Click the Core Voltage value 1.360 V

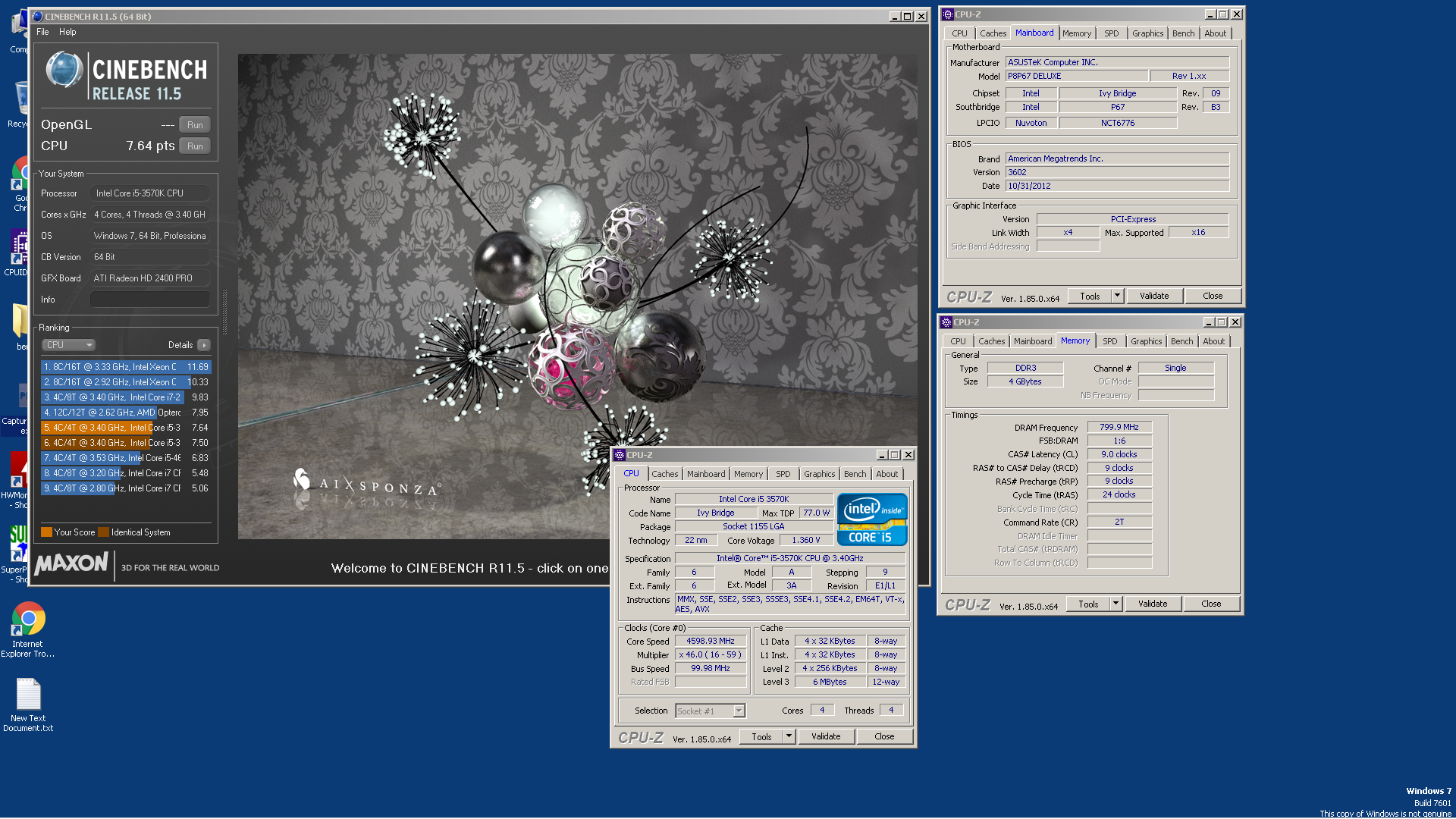pos(806,541)
